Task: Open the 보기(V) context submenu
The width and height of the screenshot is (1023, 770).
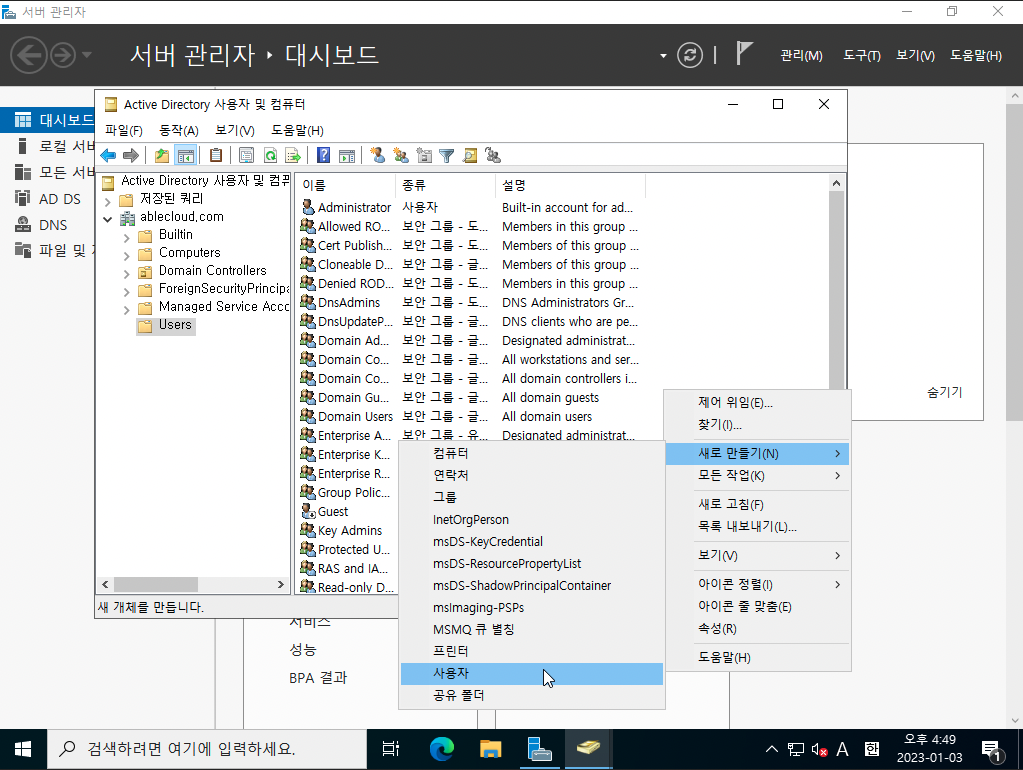Action: pos(757,555)
